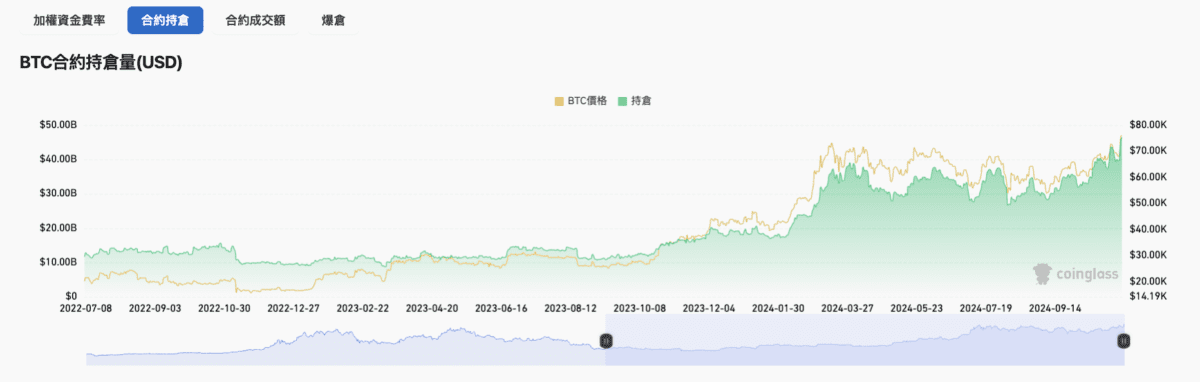
Task: Grab the left range slider handle
Action: tap(605, 341)
